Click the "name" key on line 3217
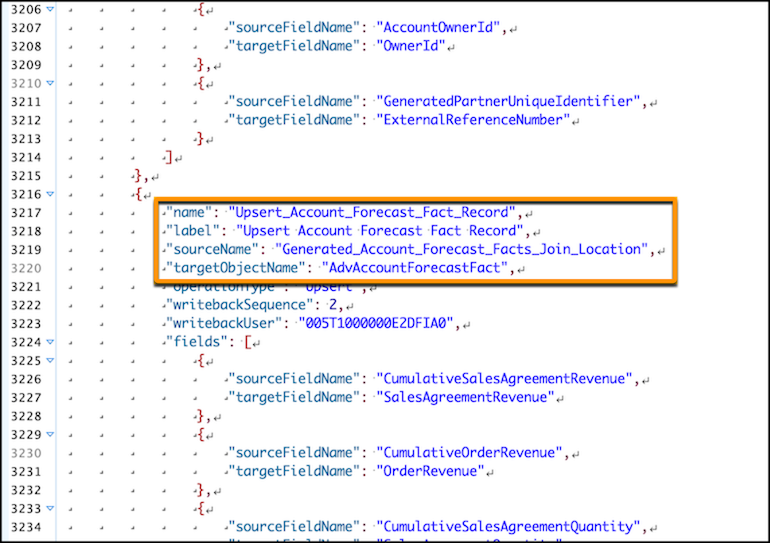 coord(189,213)
